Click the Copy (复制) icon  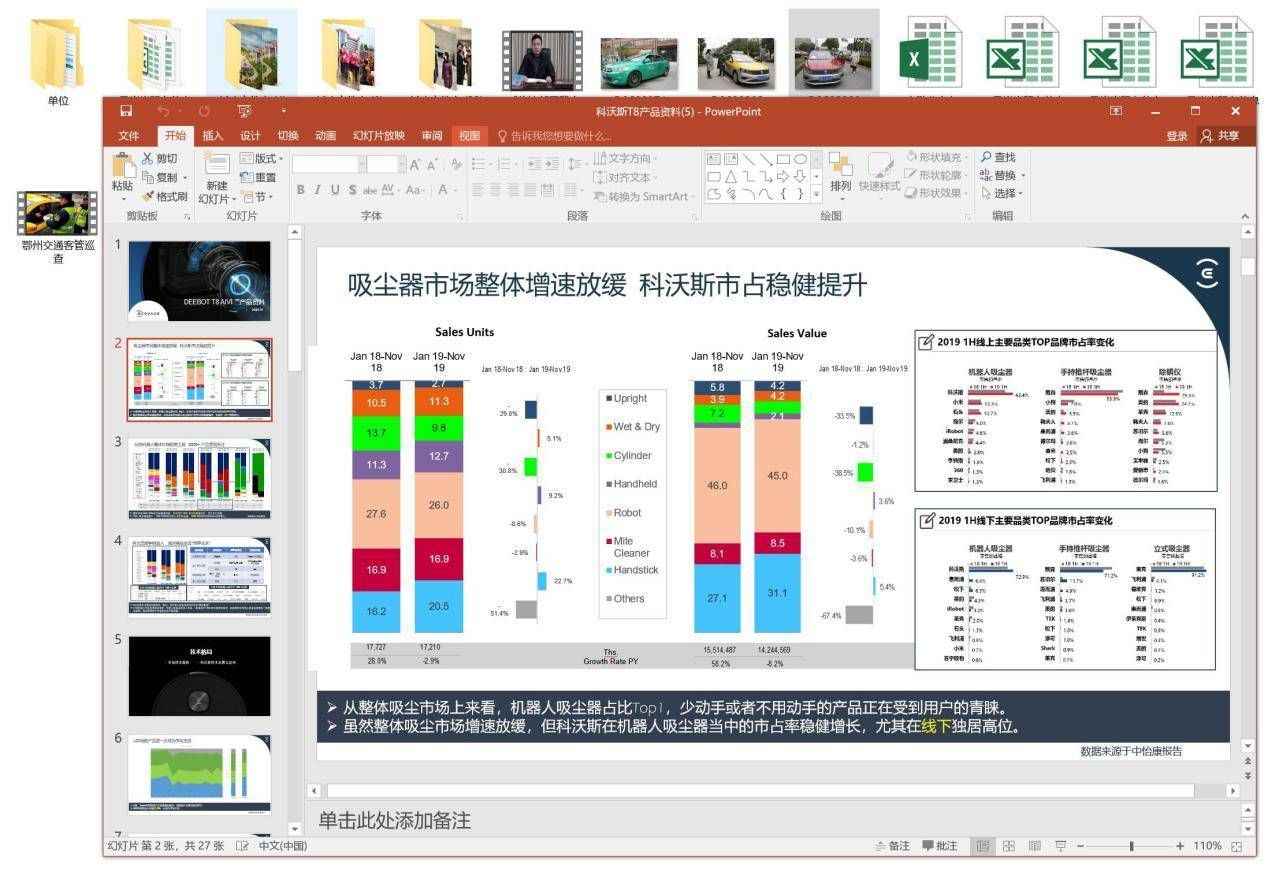[x=148, y=177]
